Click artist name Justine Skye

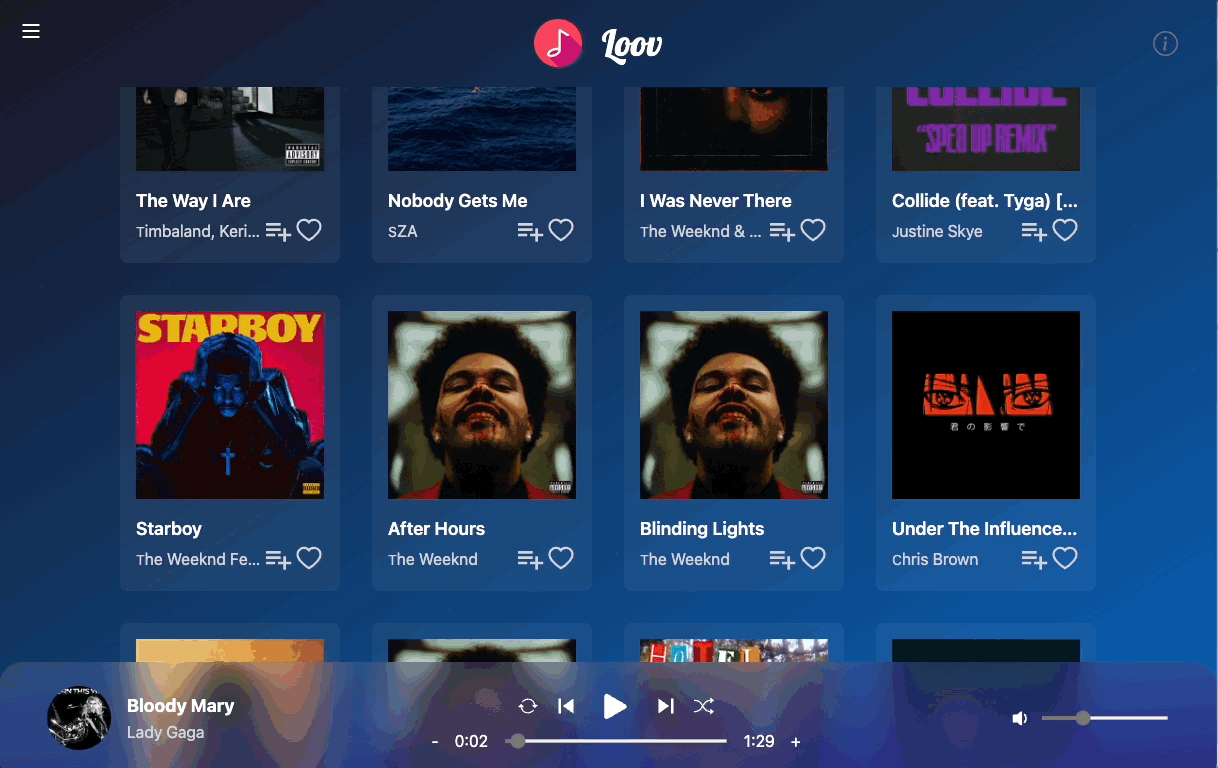[937, 231]
